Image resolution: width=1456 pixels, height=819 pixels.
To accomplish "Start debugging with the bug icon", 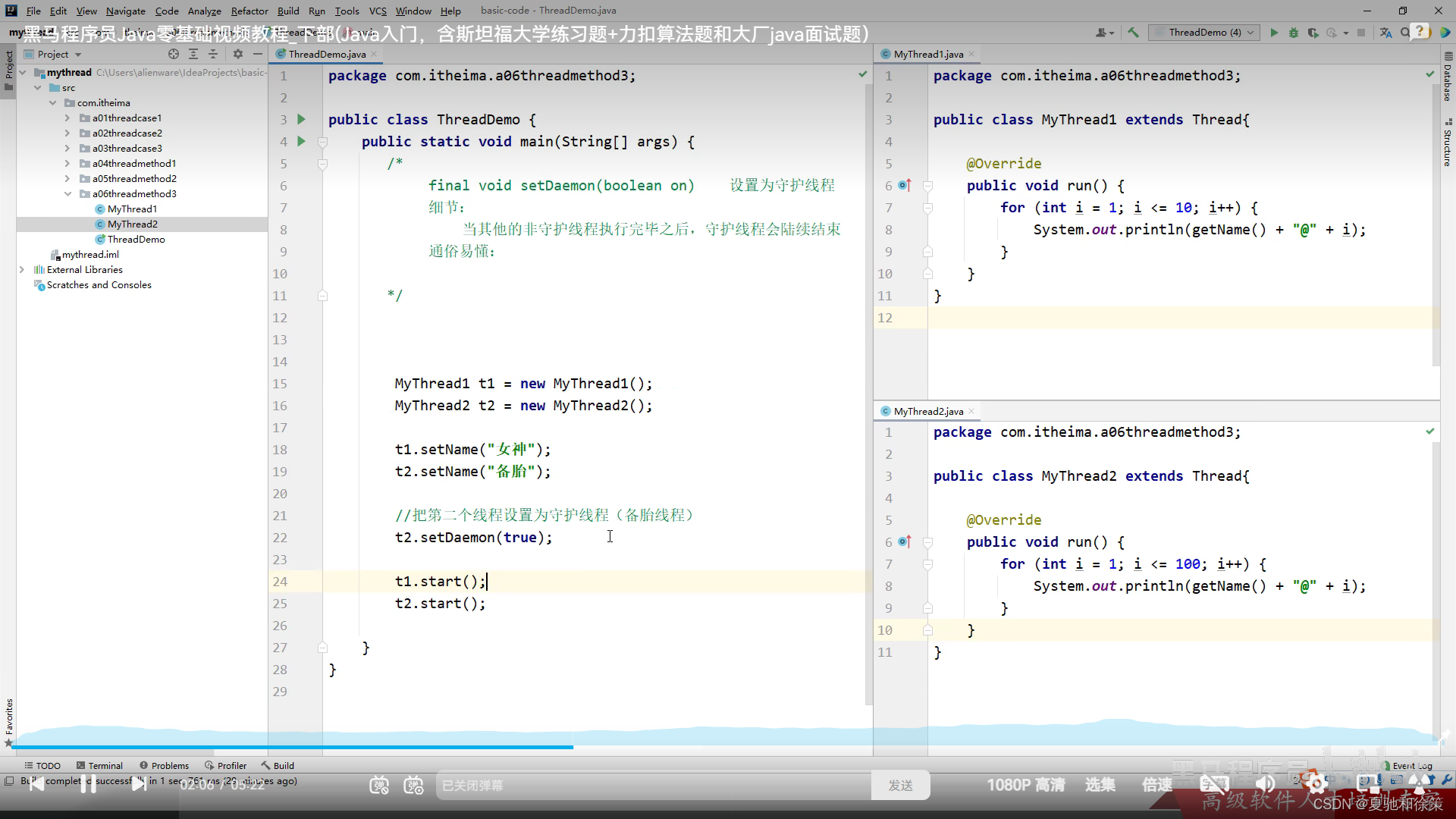I will coord(1294,33).
